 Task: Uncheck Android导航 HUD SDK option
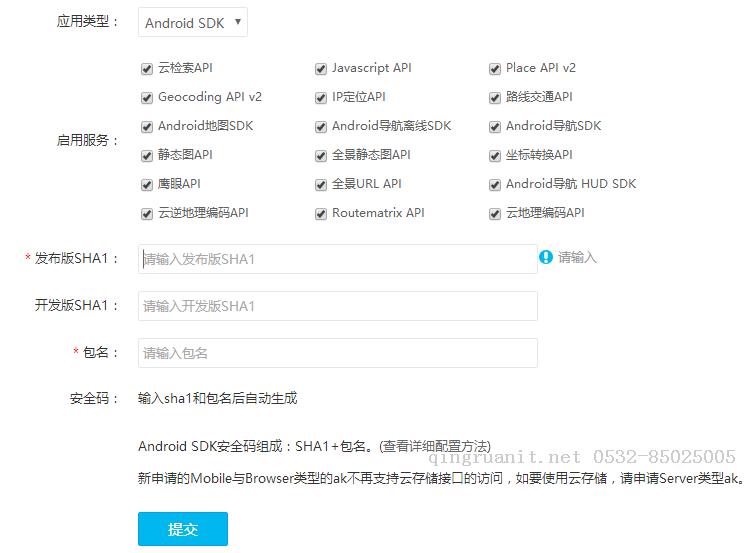pos(495,185)
